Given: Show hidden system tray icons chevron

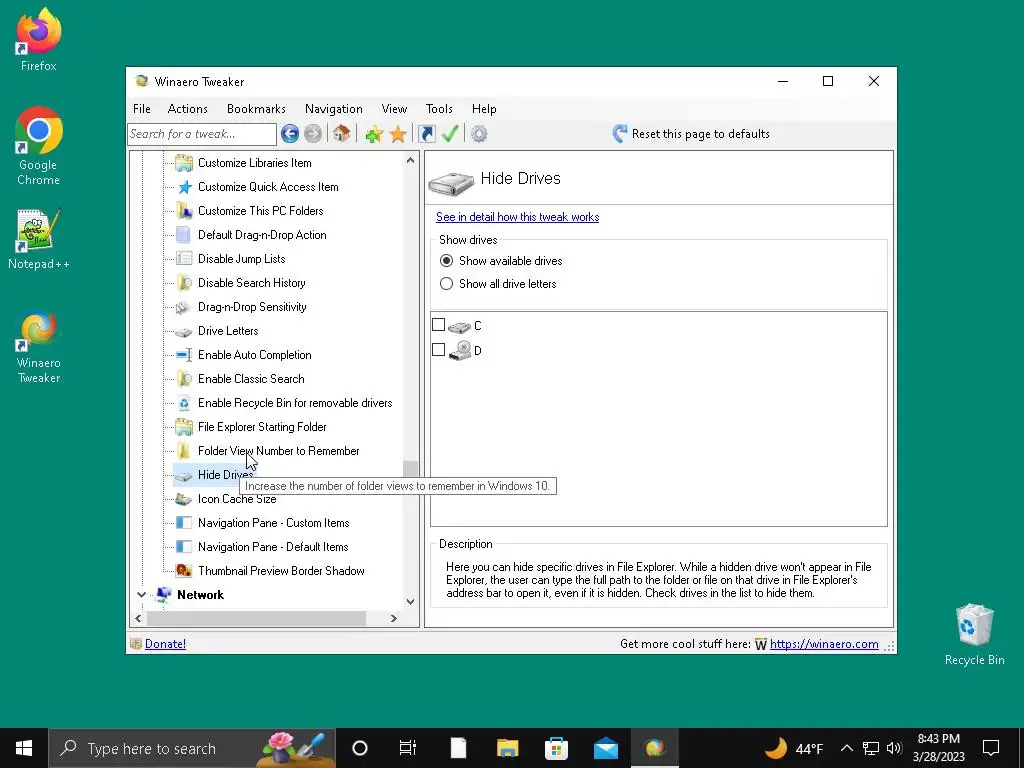Looking at the screenshot, I should [846, 748].
